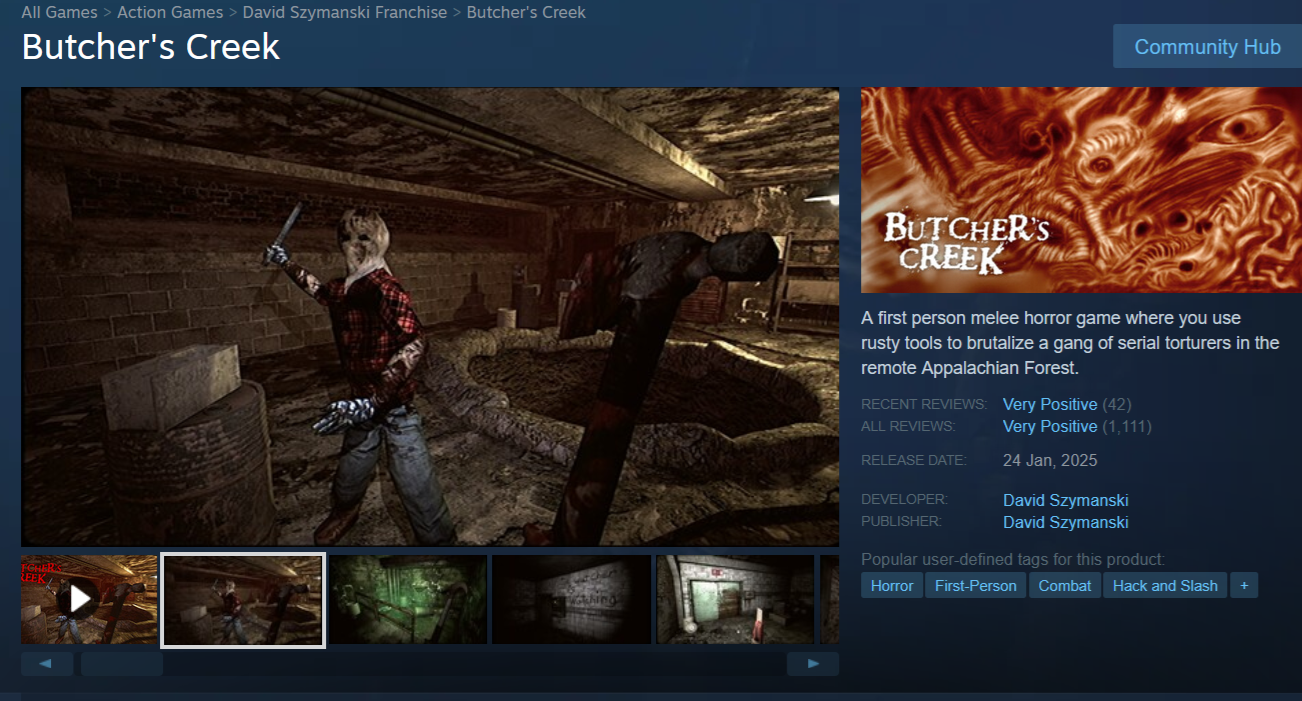Click the Popular user-defined tags label
The image size is (1302, 701).
1013,559
